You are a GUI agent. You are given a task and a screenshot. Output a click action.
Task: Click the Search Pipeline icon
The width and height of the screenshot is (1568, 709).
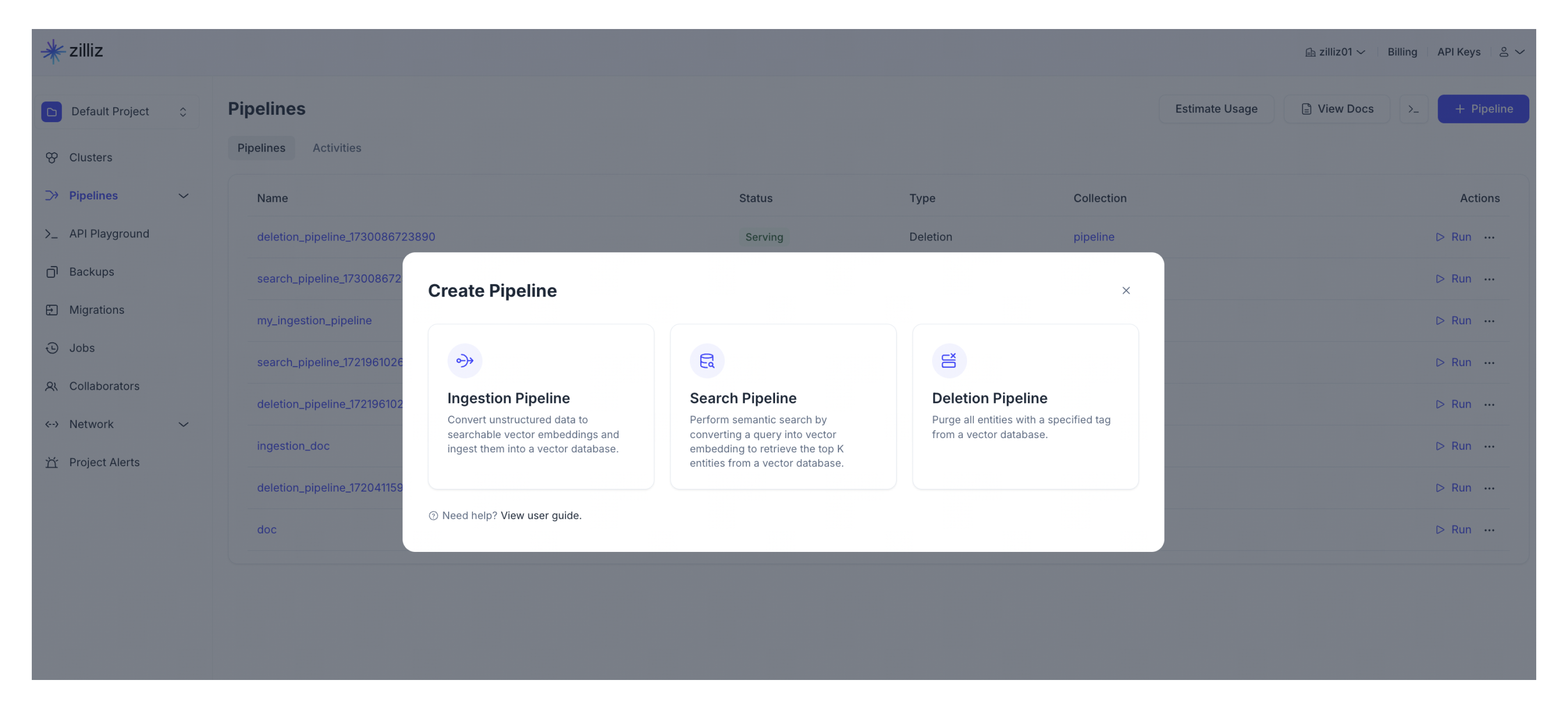[707, 360]
